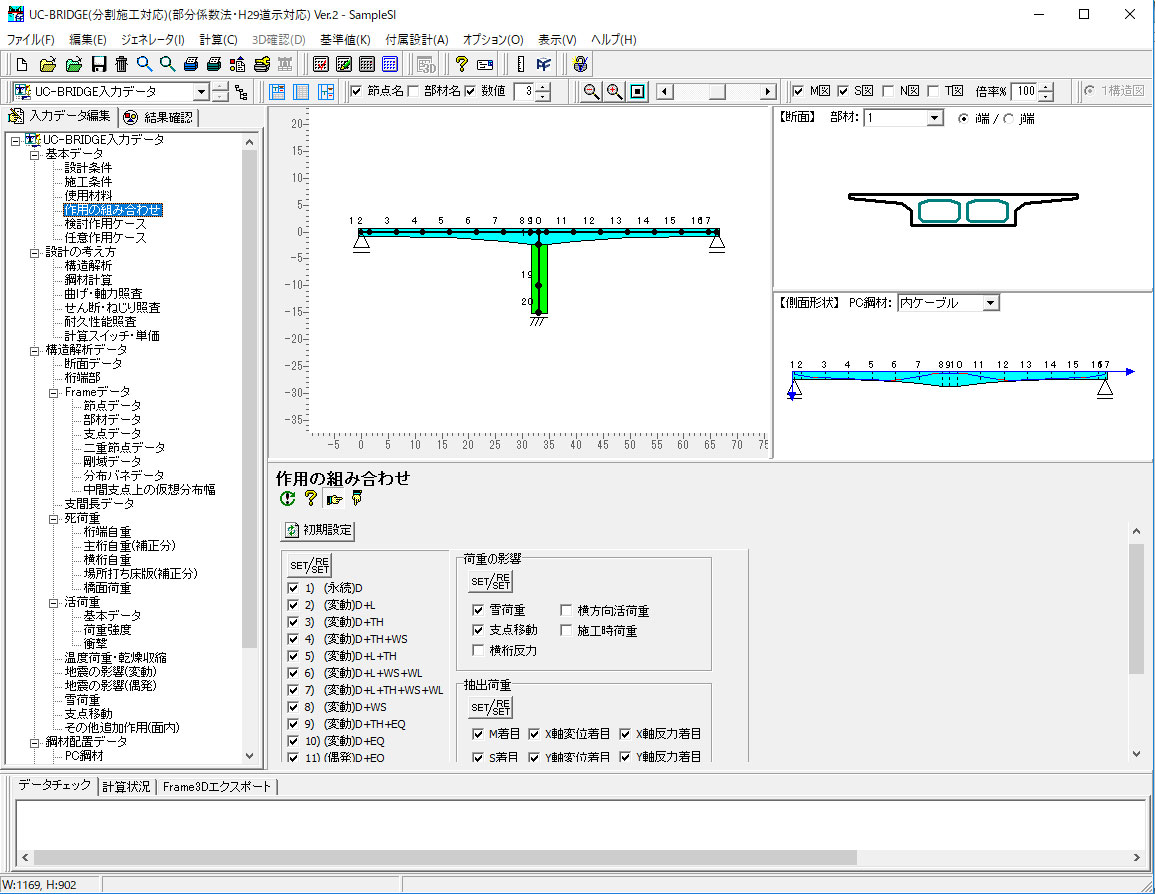This screenshot has height=894, width=1155.
Task: Open the PC鋼材 内ケーブル dropdown
Action: click(x=990, y=302)
